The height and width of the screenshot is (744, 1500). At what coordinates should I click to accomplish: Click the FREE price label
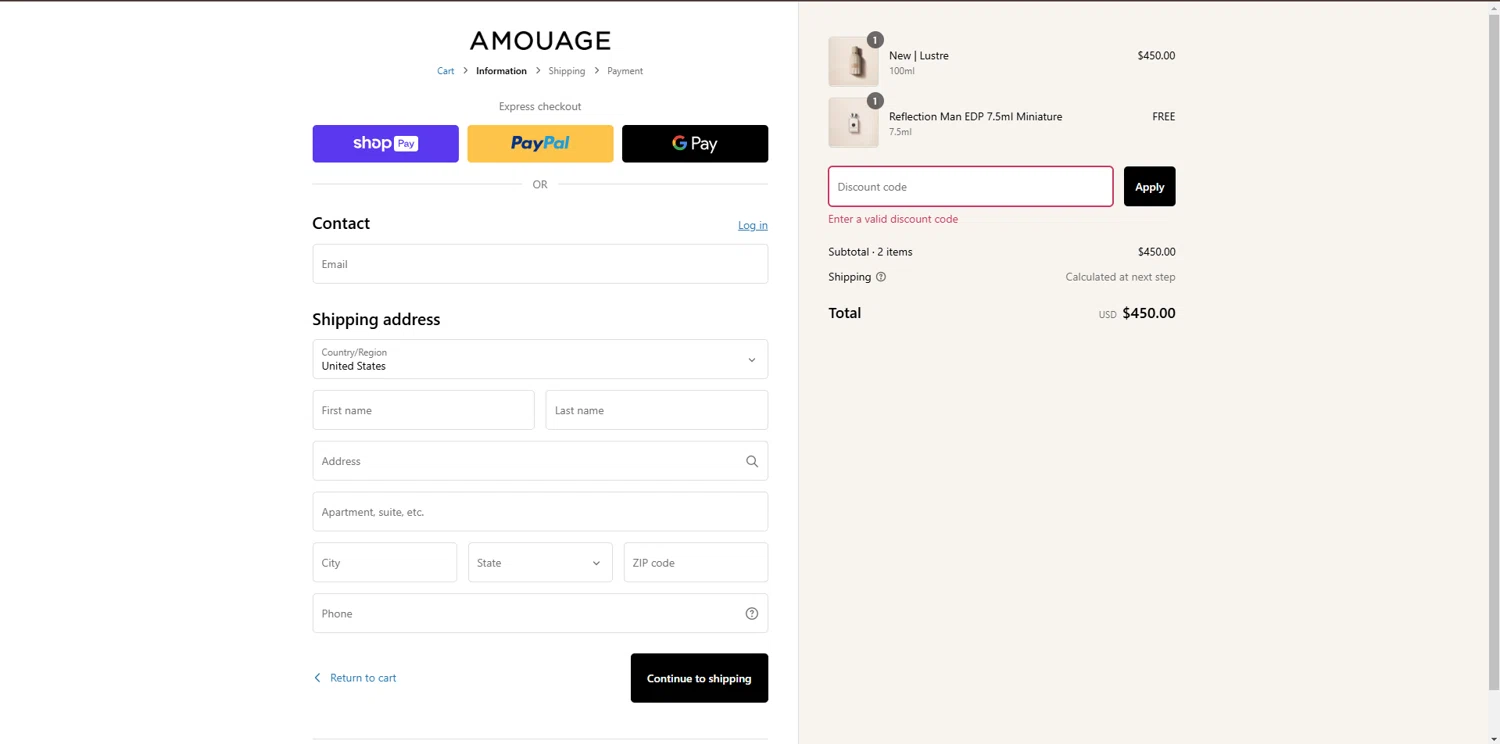pyautogui.click(x=1164, y=117)
